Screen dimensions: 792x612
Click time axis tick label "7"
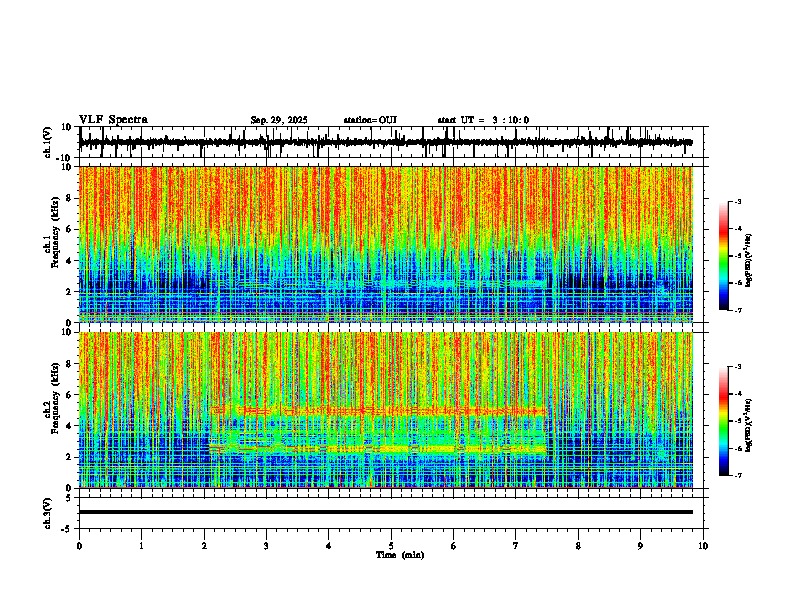[516, 546]
